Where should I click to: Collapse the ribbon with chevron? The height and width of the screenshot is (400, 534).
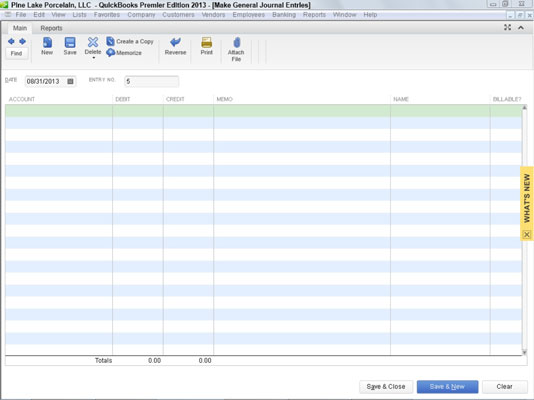click(x=521, y=28)
